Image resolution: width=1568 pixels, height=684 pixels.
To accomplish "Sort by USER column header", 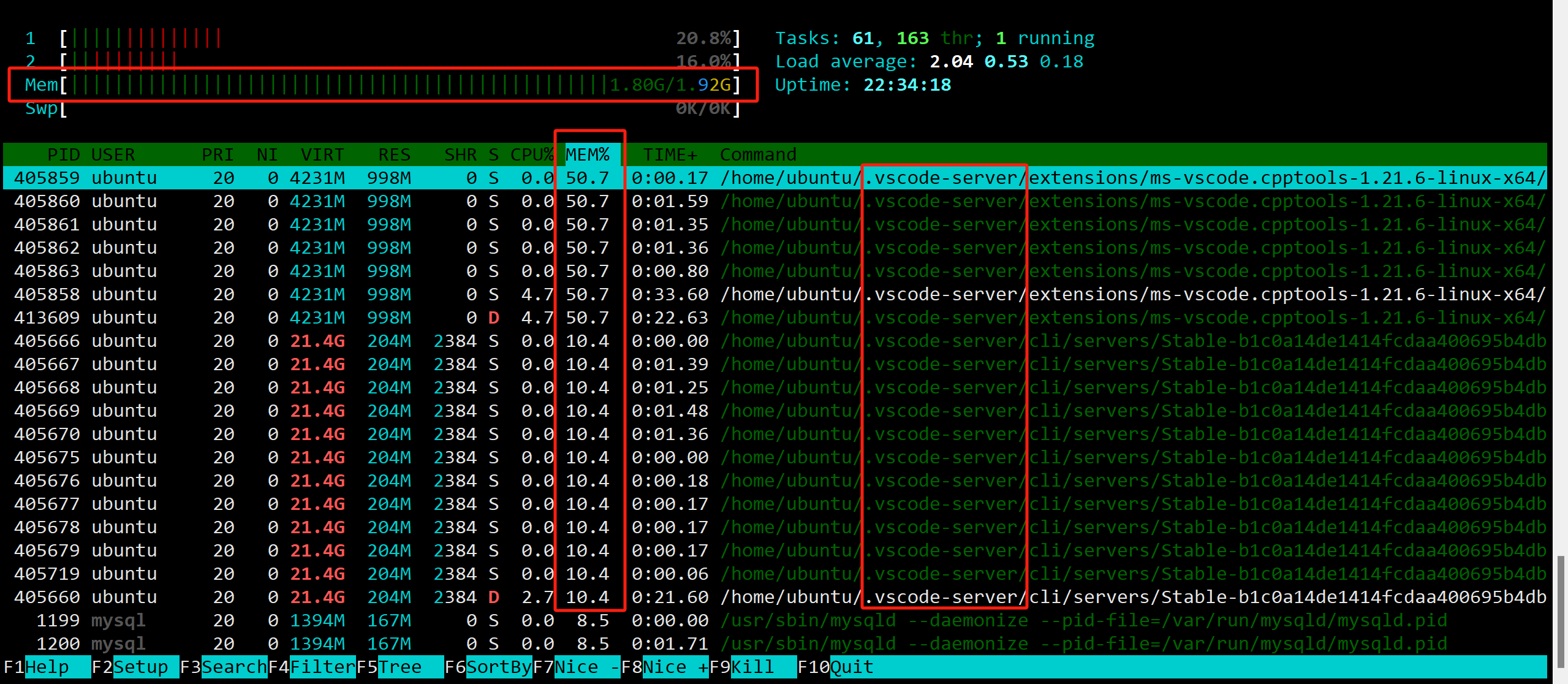I will pyautogui.click(x=113, y=154).
